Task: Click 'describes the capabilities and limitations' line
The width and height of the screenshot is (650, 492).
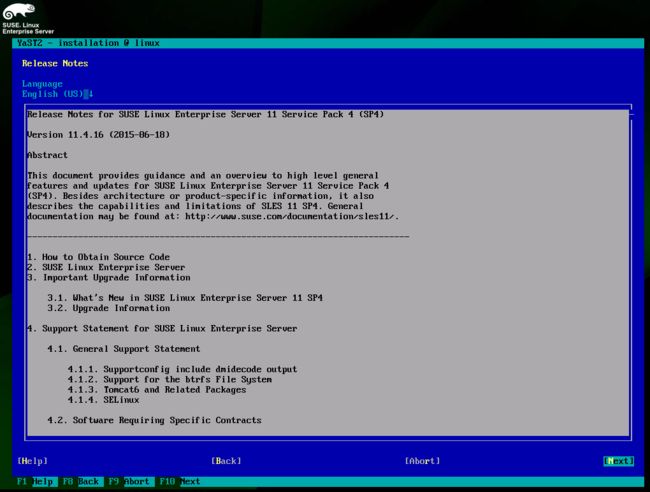Action: click(x=195, y=206)
